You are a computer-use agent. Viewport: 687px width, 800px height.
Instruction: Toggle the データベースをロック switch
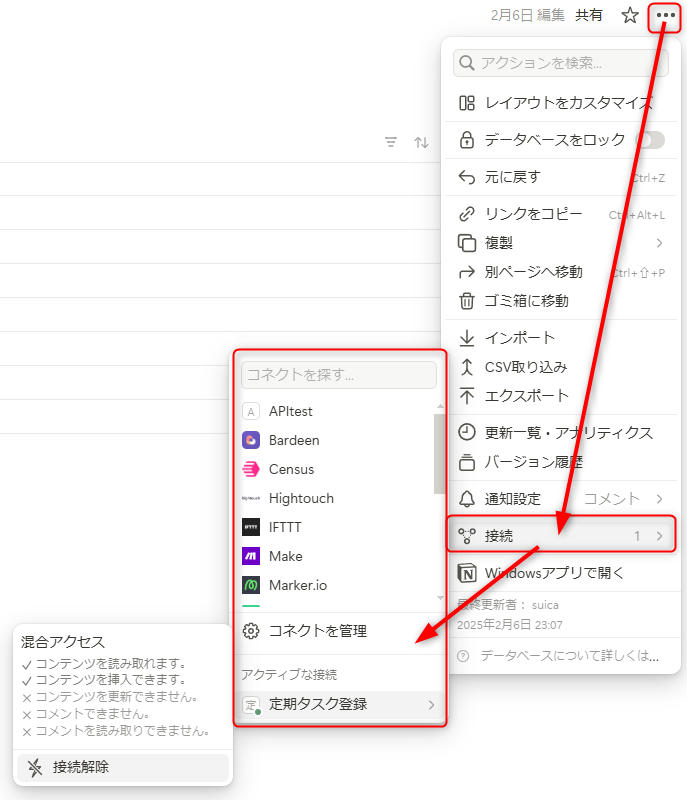pyautogui.click(x=651, y=140)
